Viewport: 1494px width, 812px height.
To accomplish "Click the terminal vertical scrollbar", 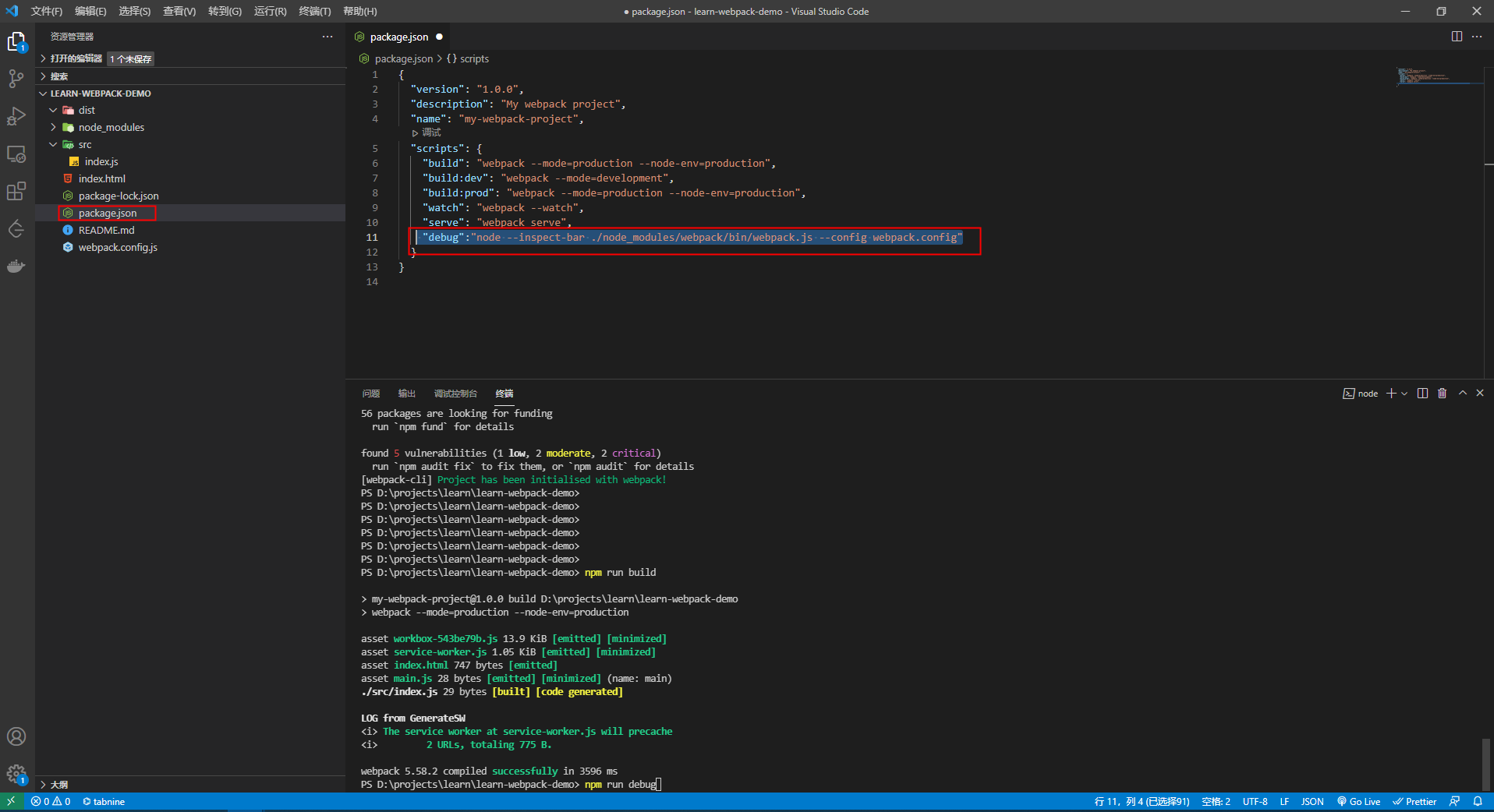I will pyautogui.click(x=1486, y=764).
